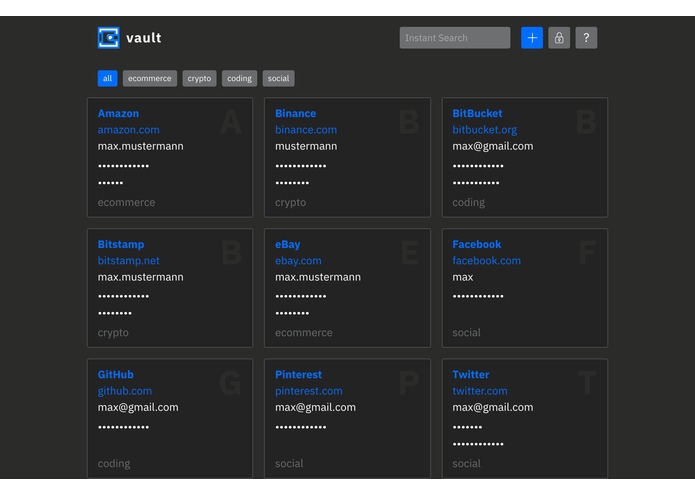Click ecommerce label on Amazon card

click(x=126, y=202)
